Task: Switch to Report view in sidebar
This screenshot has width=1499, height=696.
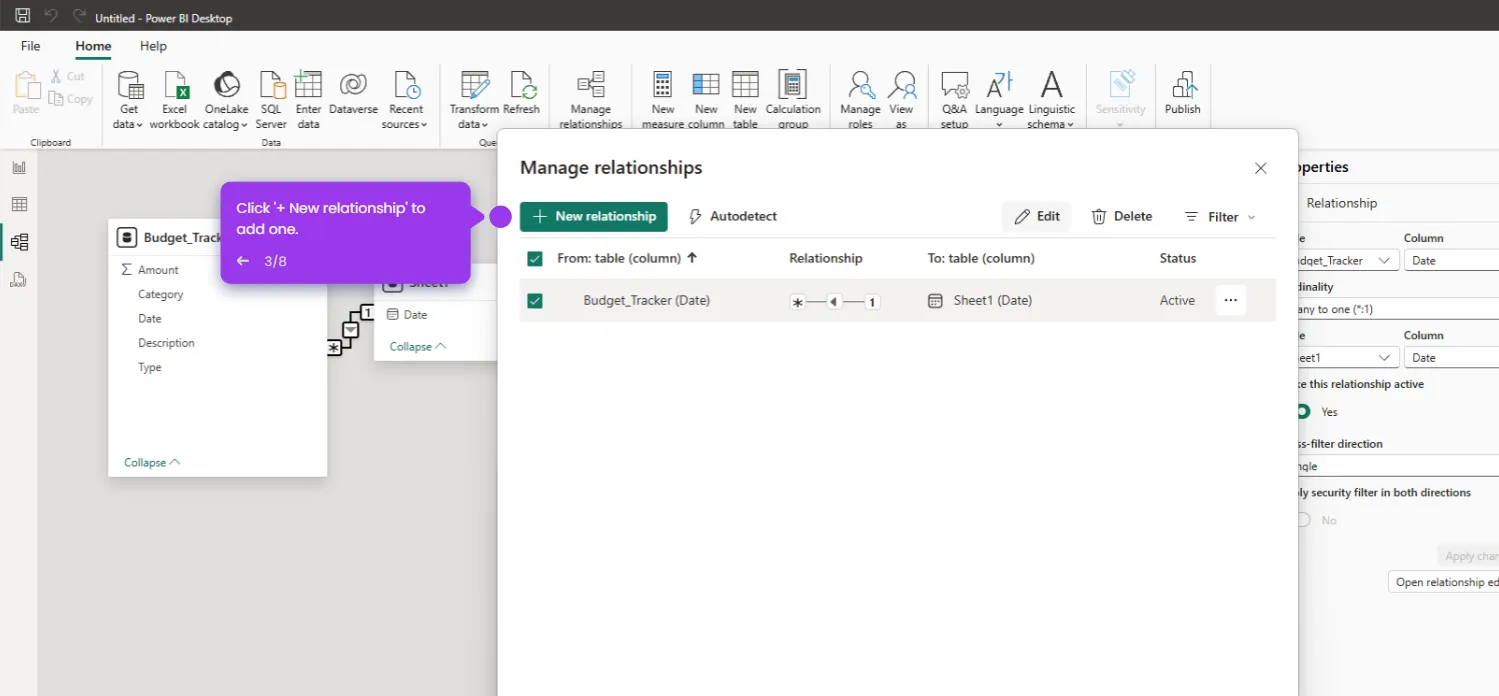Action: pyautogui.click(x=19, y=167)
